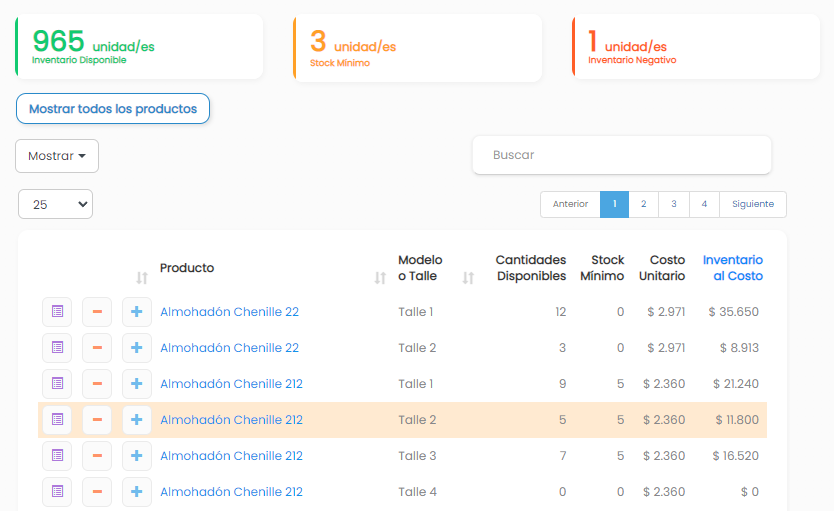Click plus icon for Almohadón Chenille 212 Talle 1
834x511 pixels.
pos(137,383)
